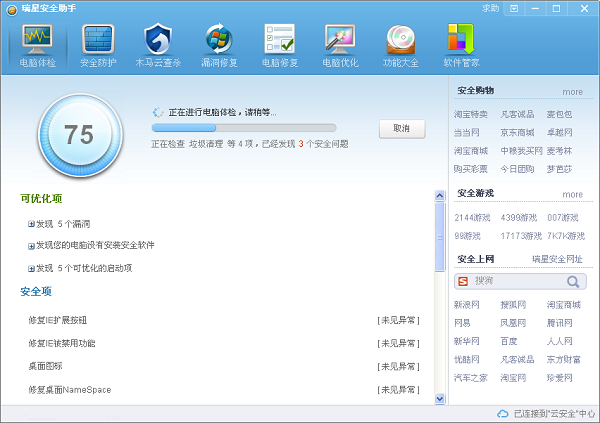Click the scrollbar up arrow
This screenshot has height=423, width=600.
click(440, 196)
